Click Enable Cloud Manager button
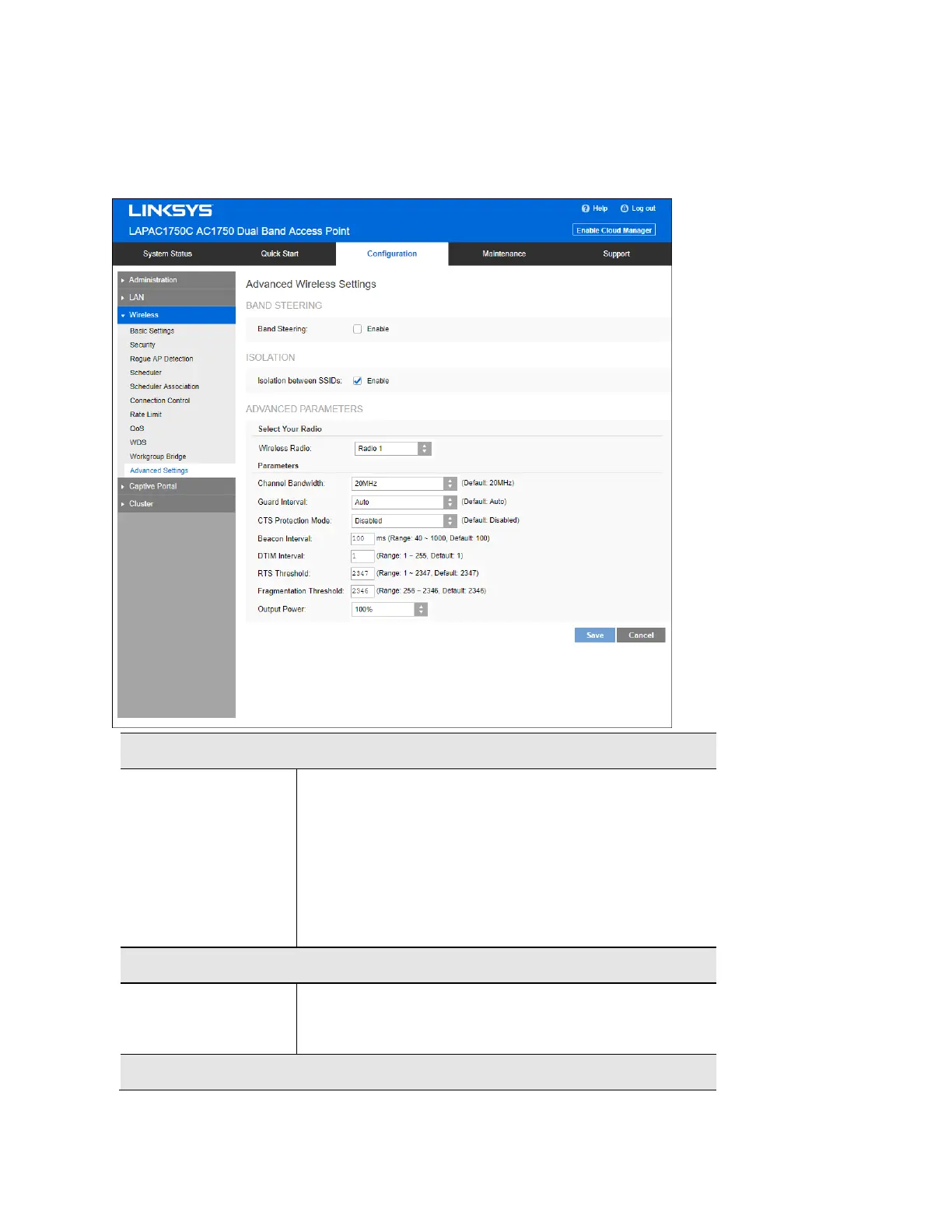The width and height of the screenshot is (952, 1232). [614, 230]
